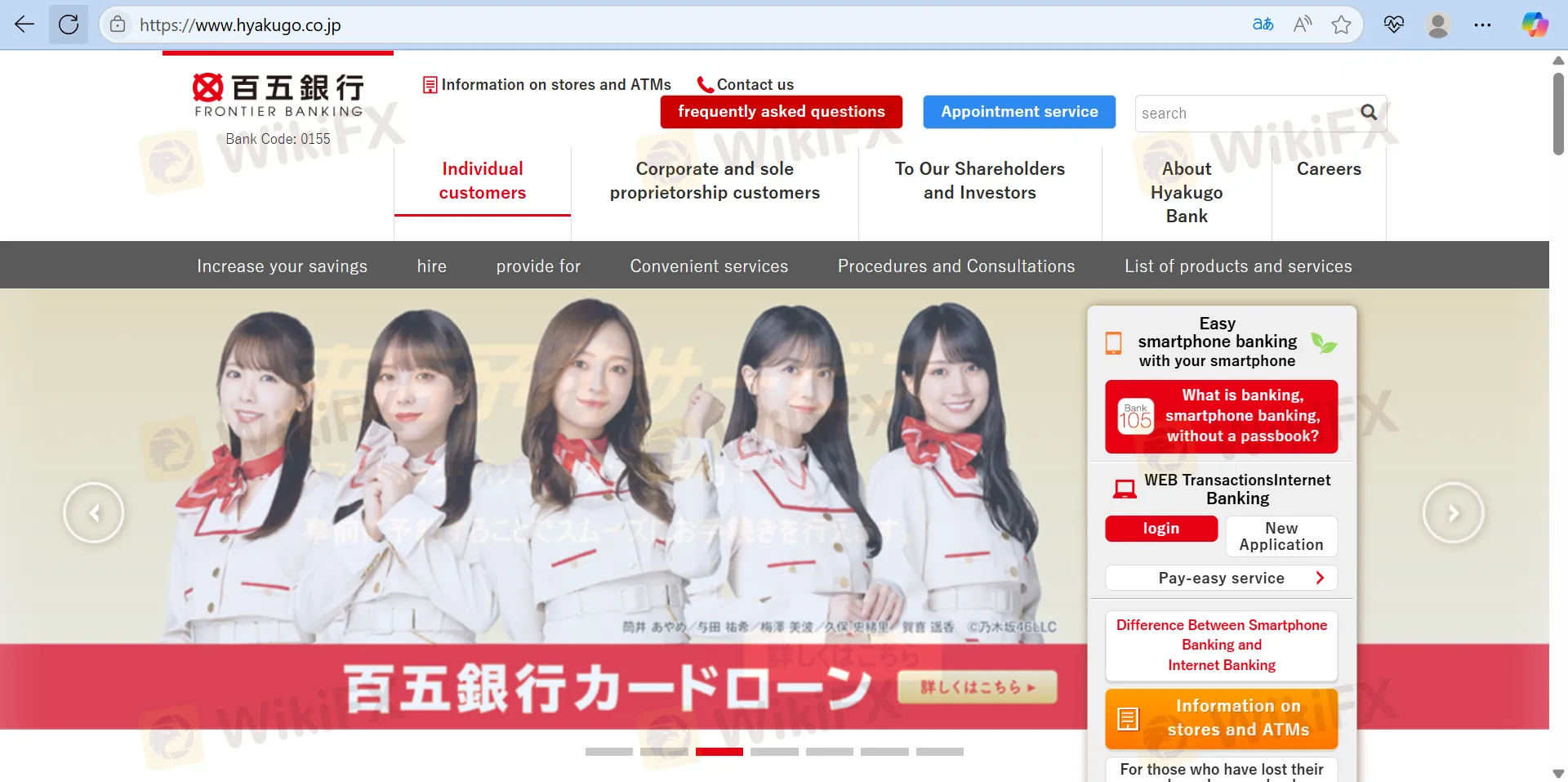Click the red login button
The width and height of the screenshot is (1568, 782).
(1161, 529)
